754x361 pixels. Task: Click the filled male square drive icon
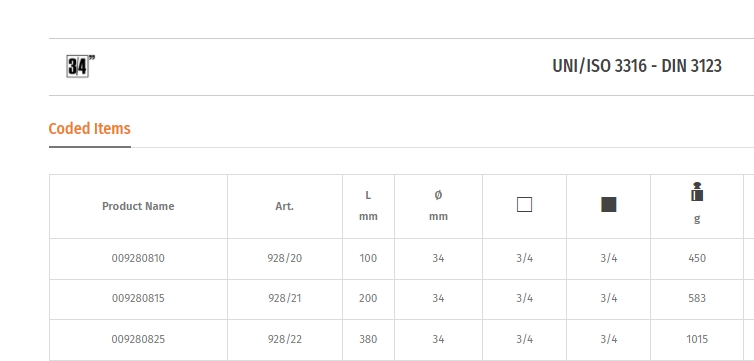pyautogui.click(x=608, y=205)
